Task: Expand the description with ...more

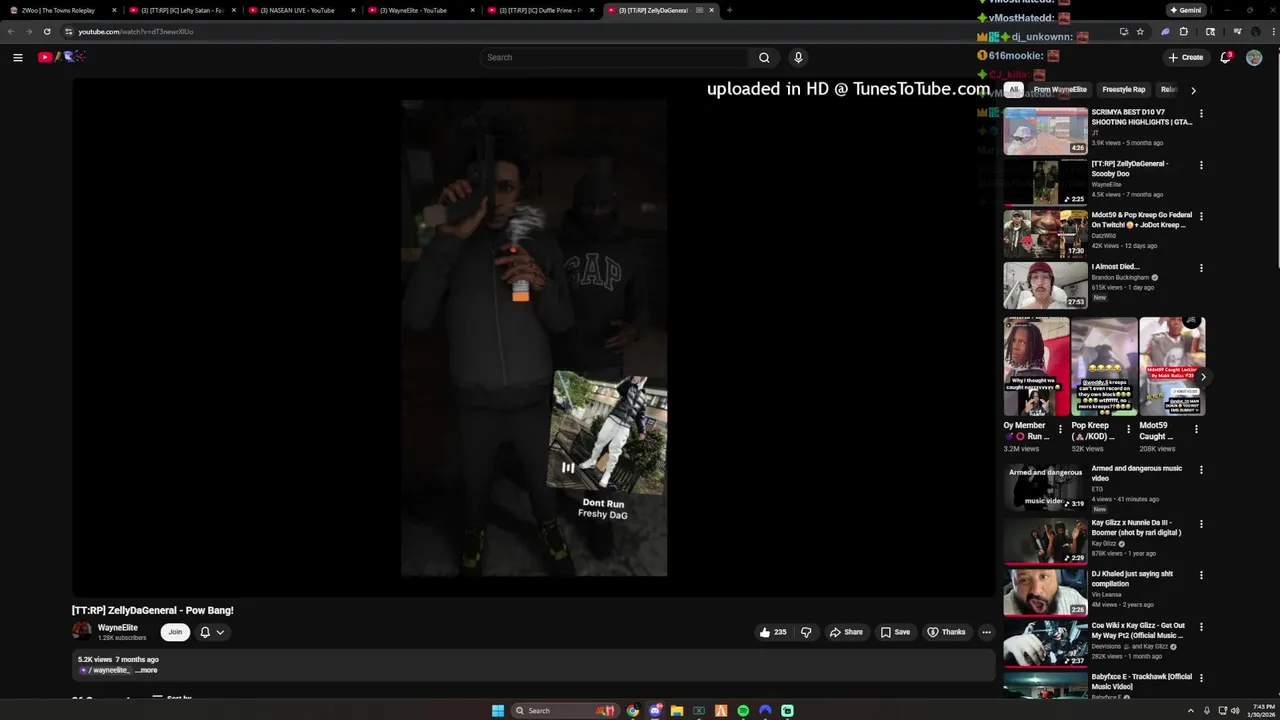Action: click(x=146, y=670)
